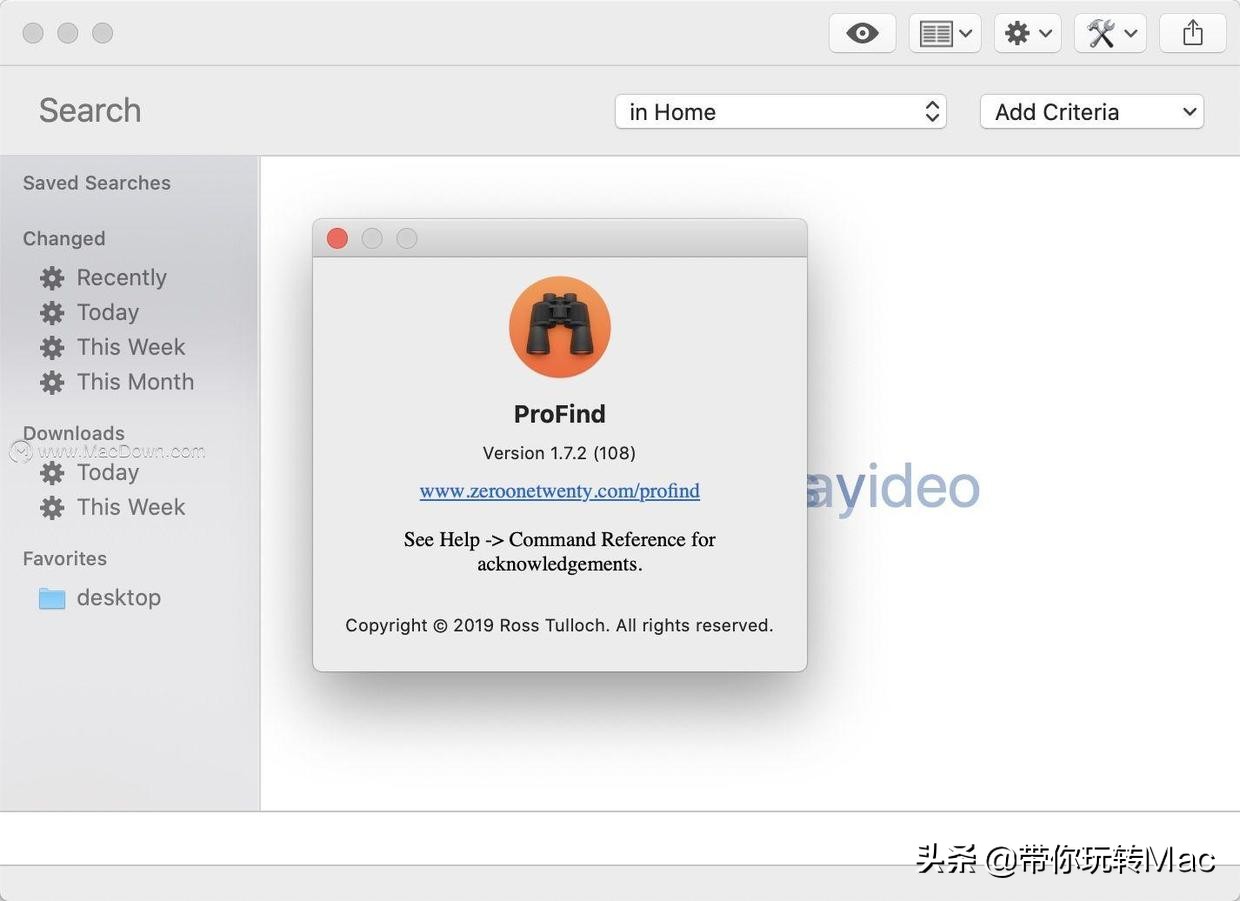
Task: Open the view columns layout dropdown
Action: (x=945, y=34)
